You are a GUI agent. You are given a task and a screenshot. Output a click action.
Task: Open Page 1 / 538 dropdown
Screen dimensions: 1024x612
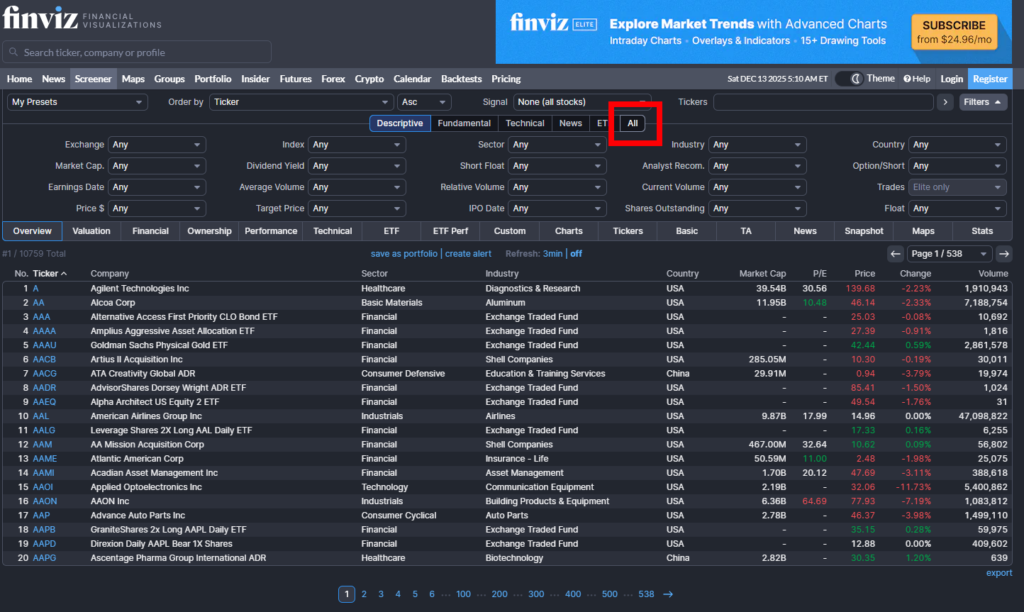pos(950,253)
